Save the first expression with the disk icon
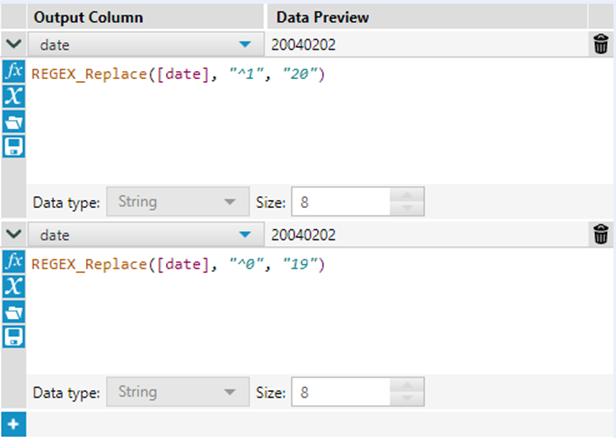 point(14,147)
